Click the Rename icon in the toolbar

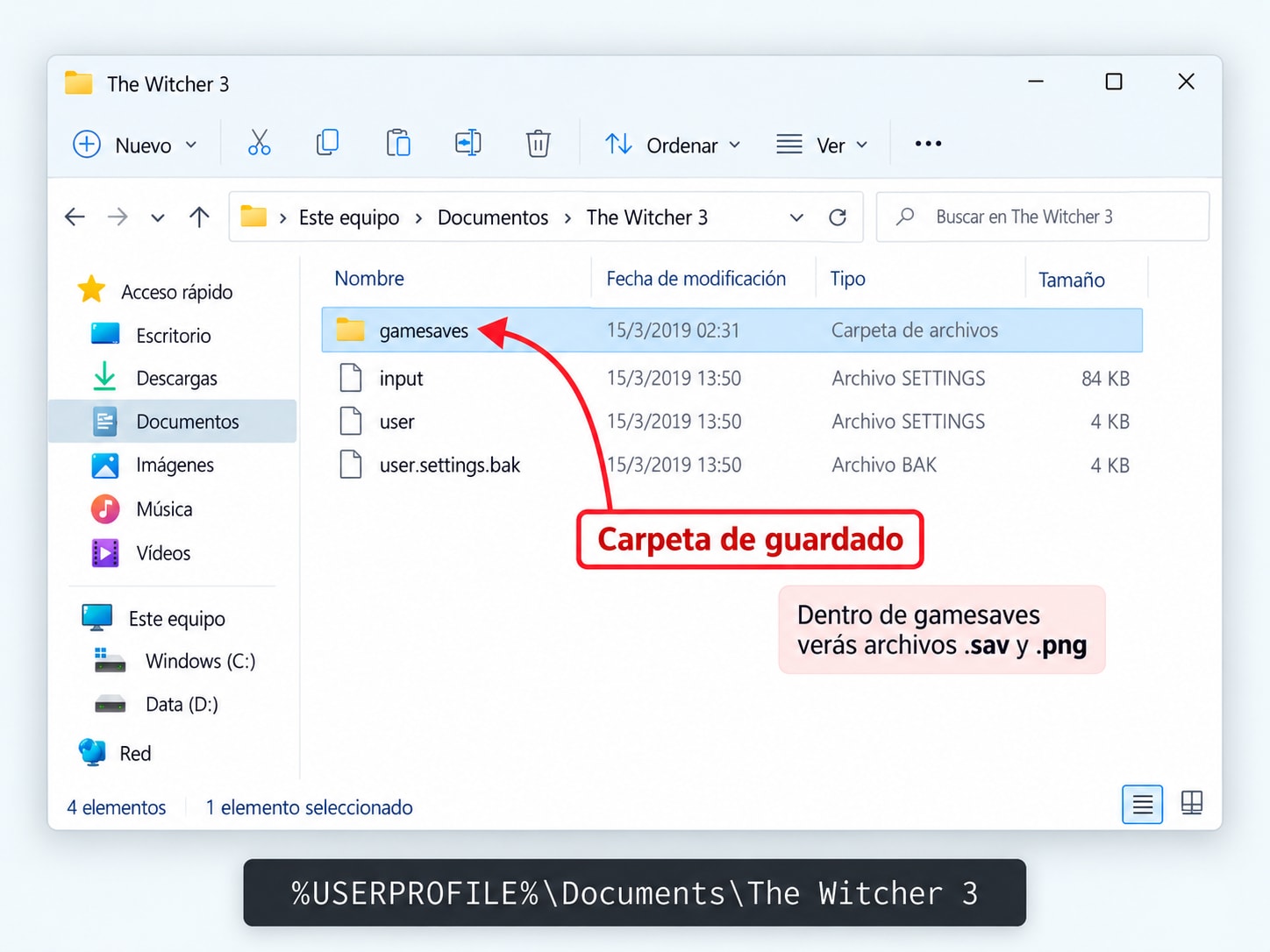tap(468, 143)
